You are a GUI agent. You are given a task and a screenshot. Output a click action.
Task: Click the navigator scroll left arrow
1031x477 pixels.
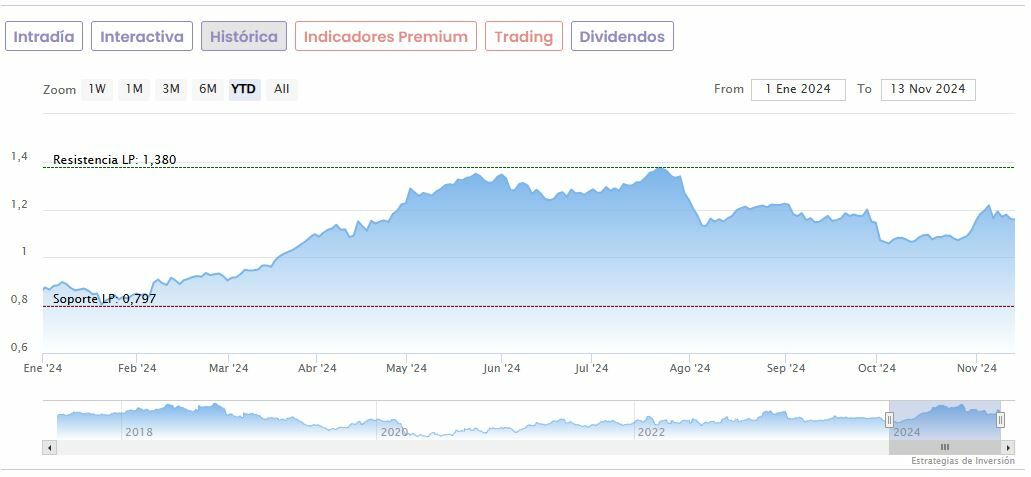(50, 447)
